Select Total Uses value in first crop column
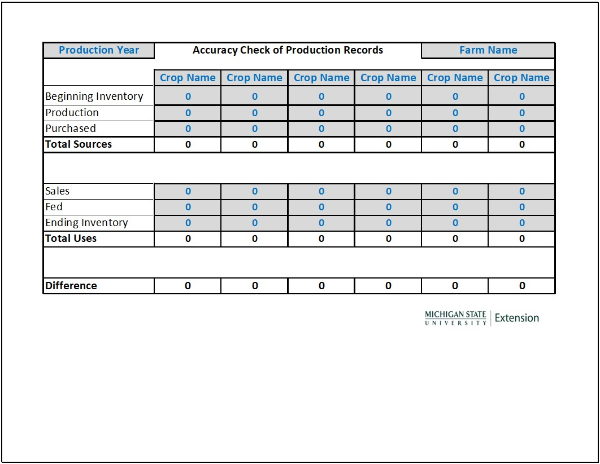 click(x=188, y=239)
